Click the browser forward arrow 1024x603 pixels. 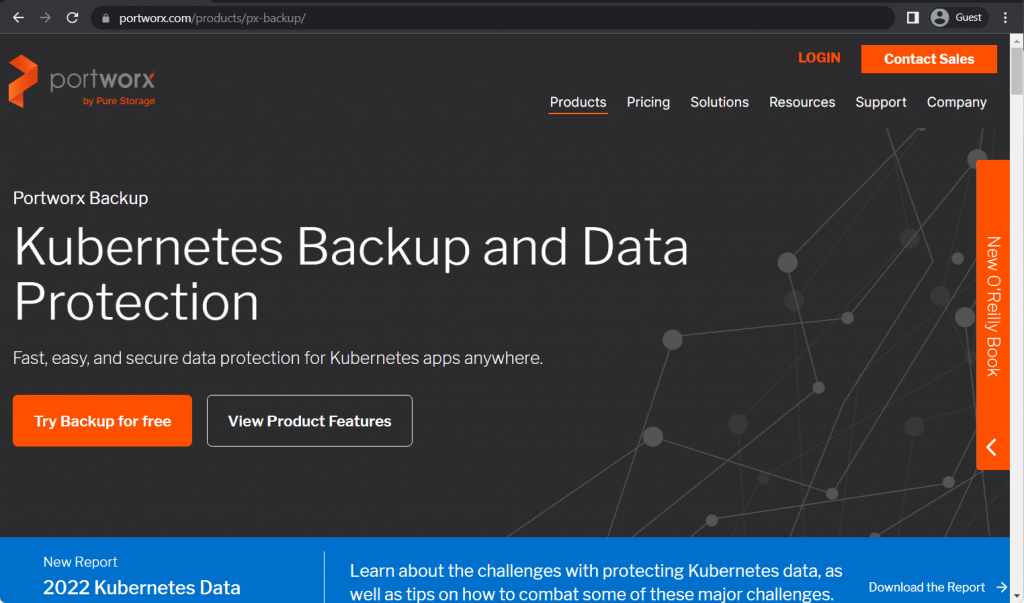point(45,18)
